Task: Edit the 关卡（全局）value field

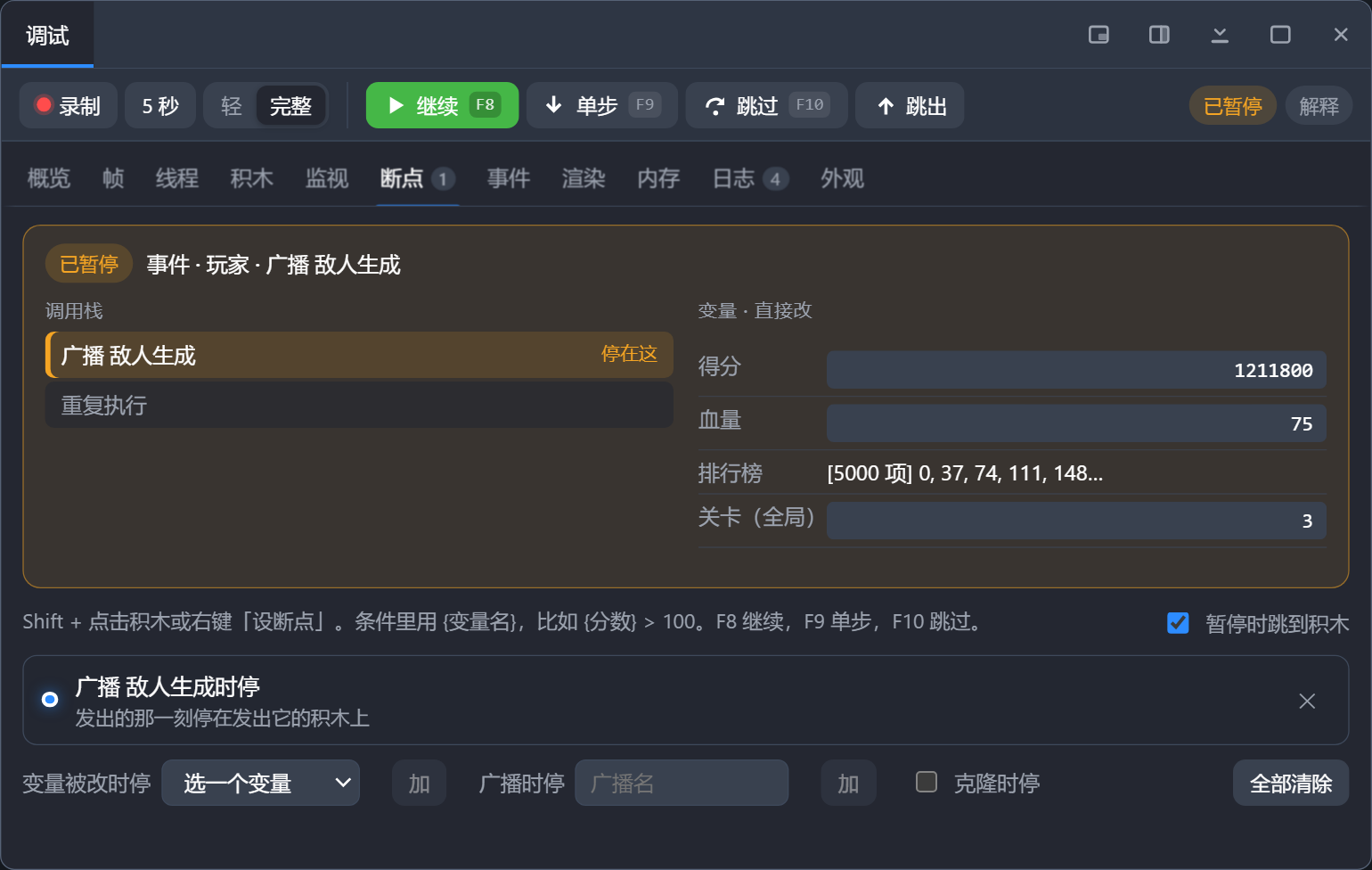Action: click(x=1076, y=521)
